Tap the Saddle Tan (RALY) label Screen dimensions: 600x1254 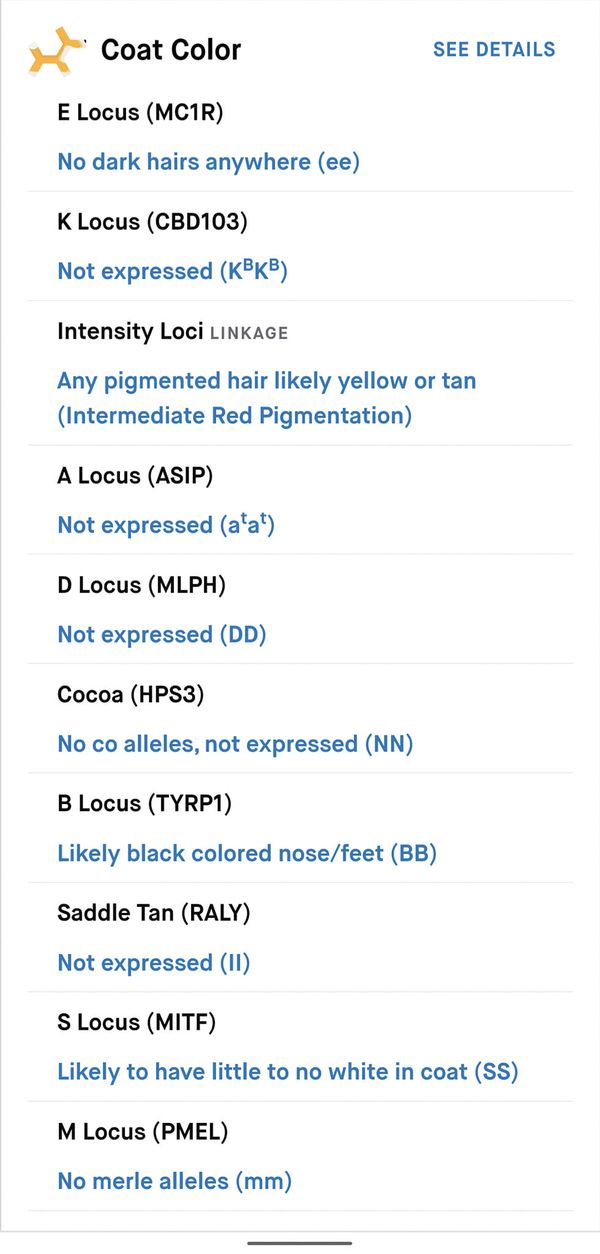154,912
